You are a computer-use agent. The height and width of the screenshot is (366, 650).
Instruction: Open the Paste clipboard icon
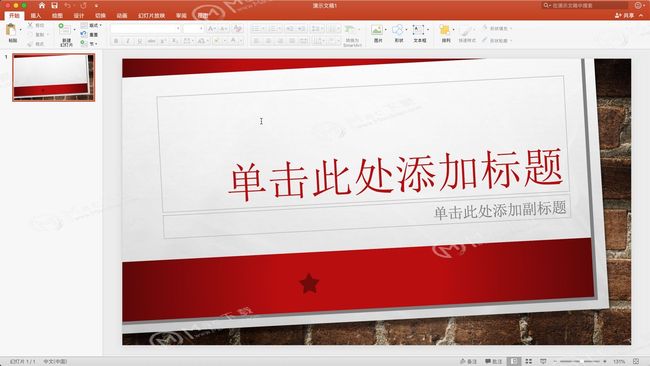pos(11,30)
